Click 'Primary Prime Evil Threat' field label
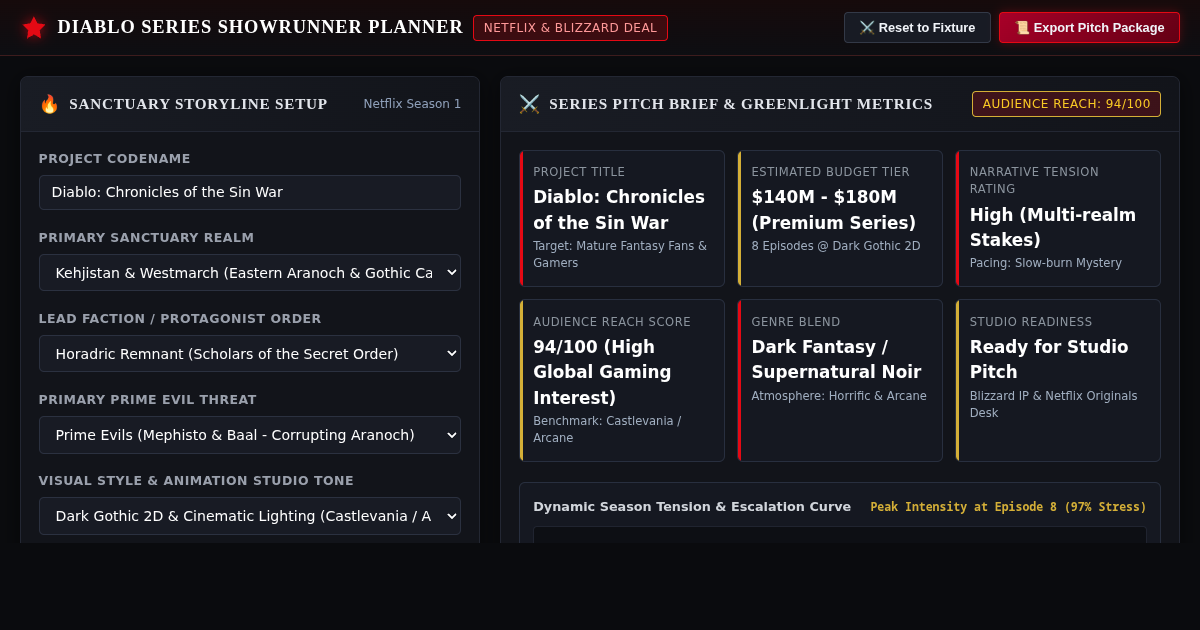 [148, 400]
